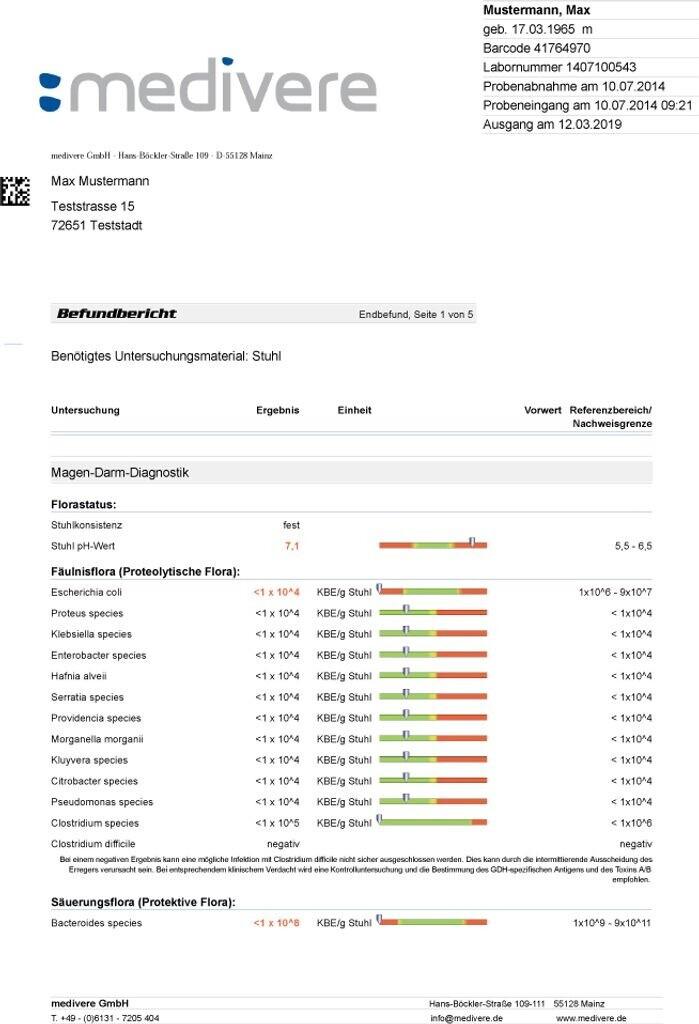The width and height of the screenshot is (699, 1024).
Task: Click the Clostridium species range bar
Action: coord(432,823)
